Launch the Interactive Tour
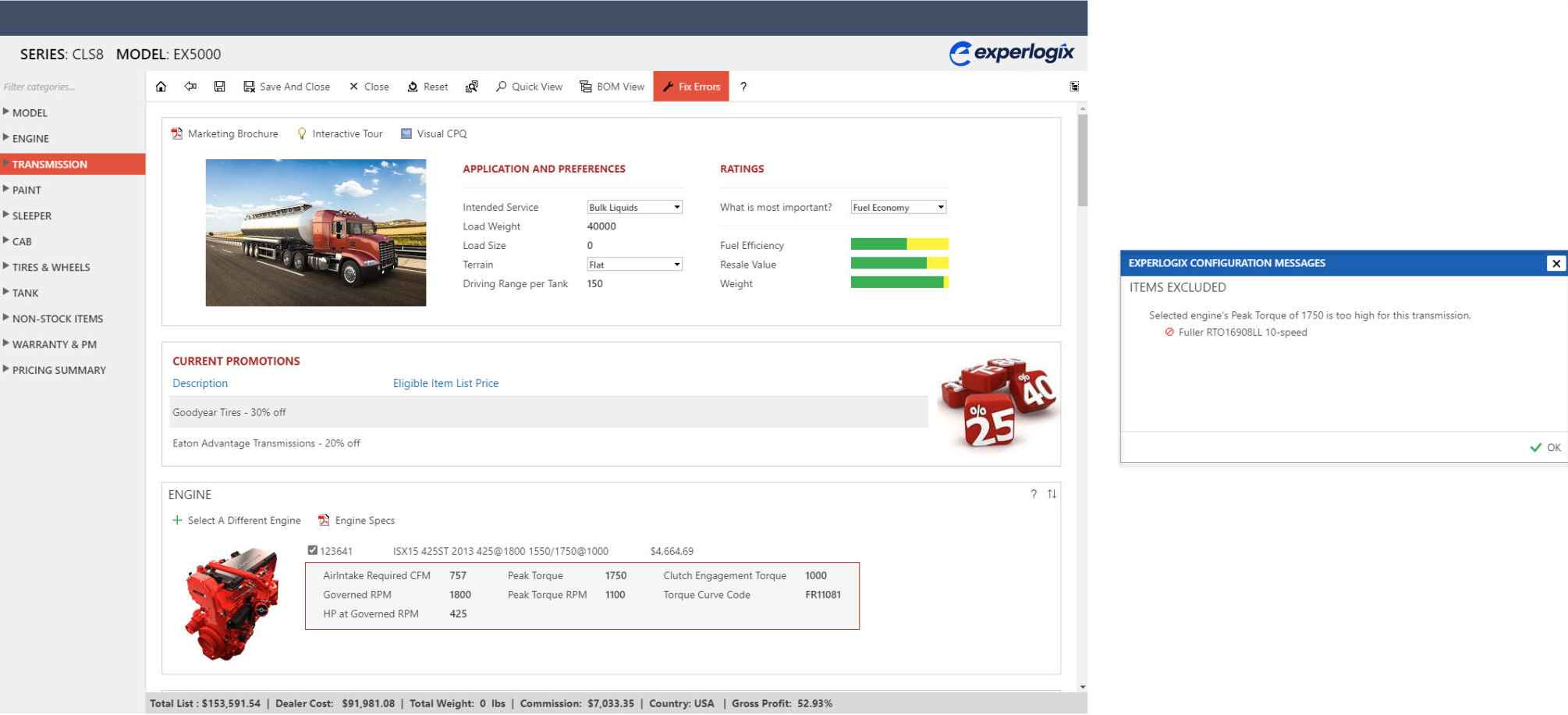 coord(339,133)
